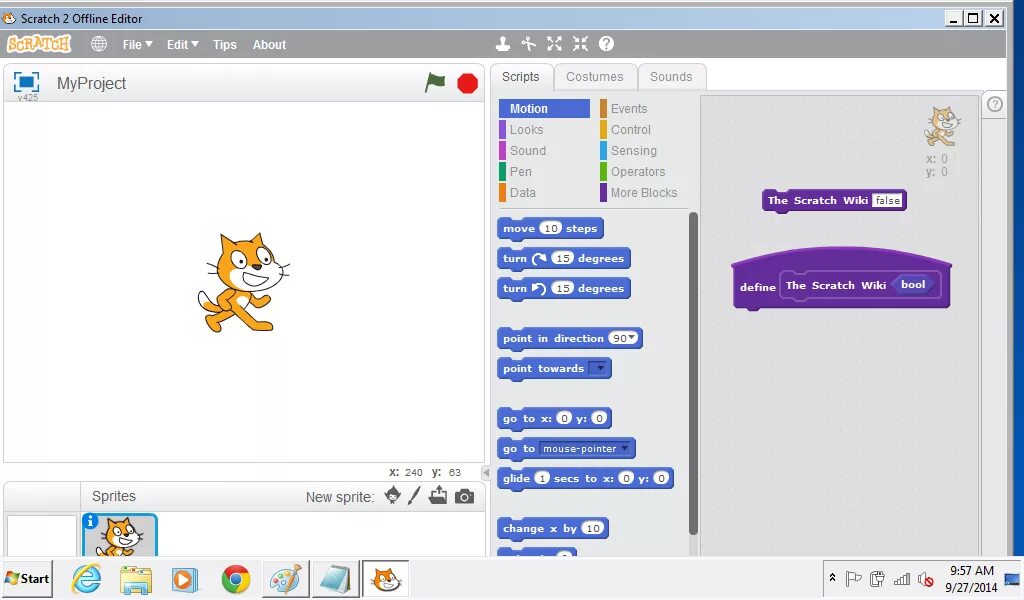Open sprite info via blue i badge

[x=90, y=521]
